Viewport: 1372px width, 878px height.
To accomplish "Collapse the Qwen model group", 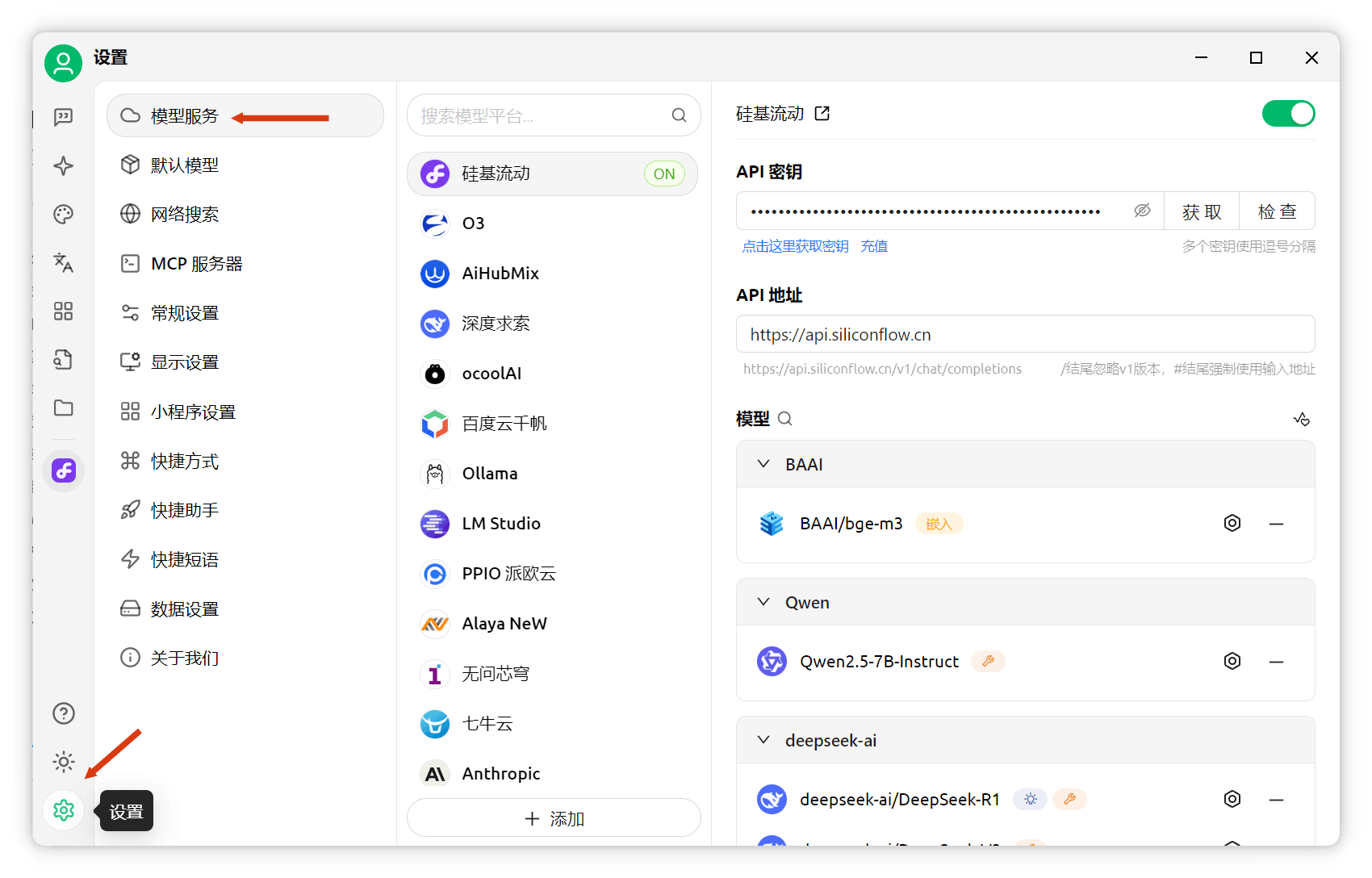I will point(763,602).
